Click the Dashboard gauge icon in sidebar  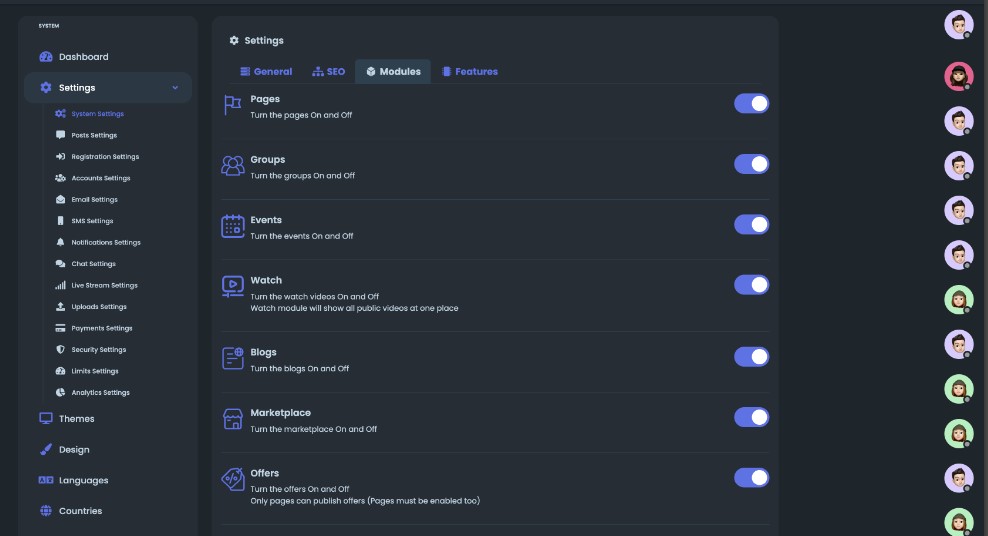[45, 57]
